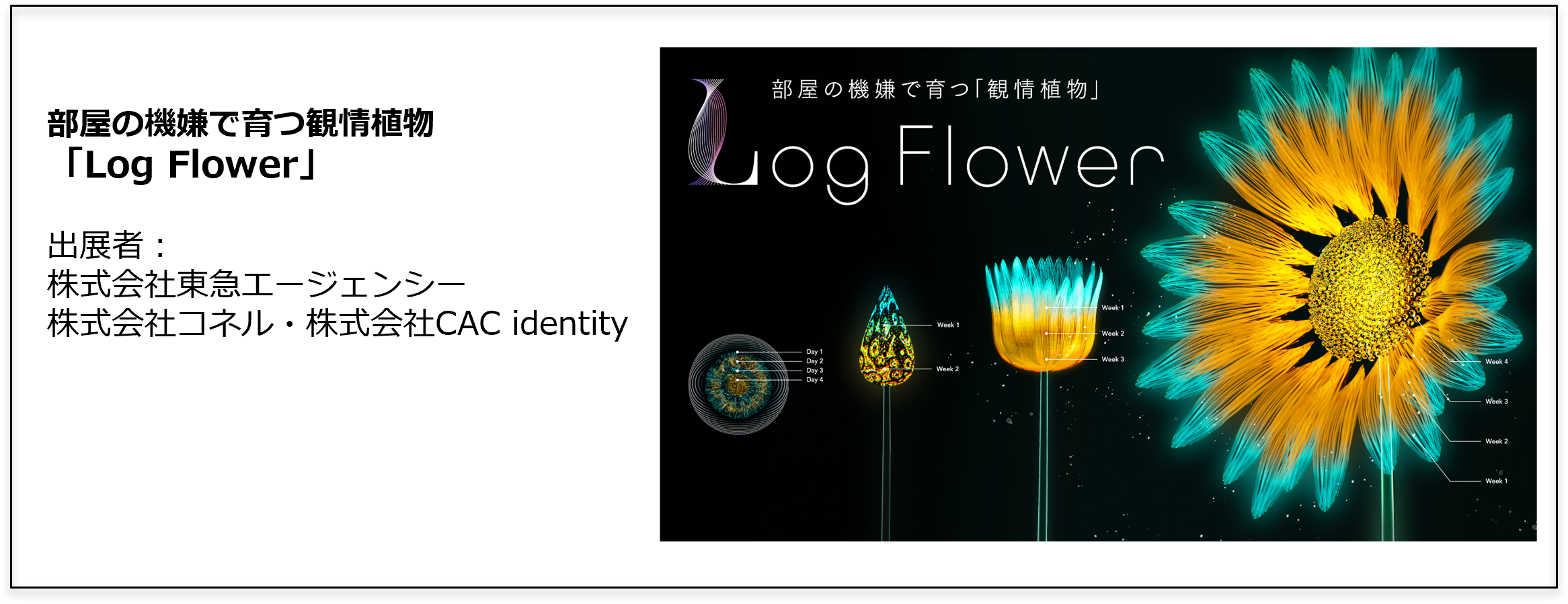The width and height of the screenshot is (1568, 604).
Task: Click the Log Flower logo in the poster
Action: coord(926,143)
